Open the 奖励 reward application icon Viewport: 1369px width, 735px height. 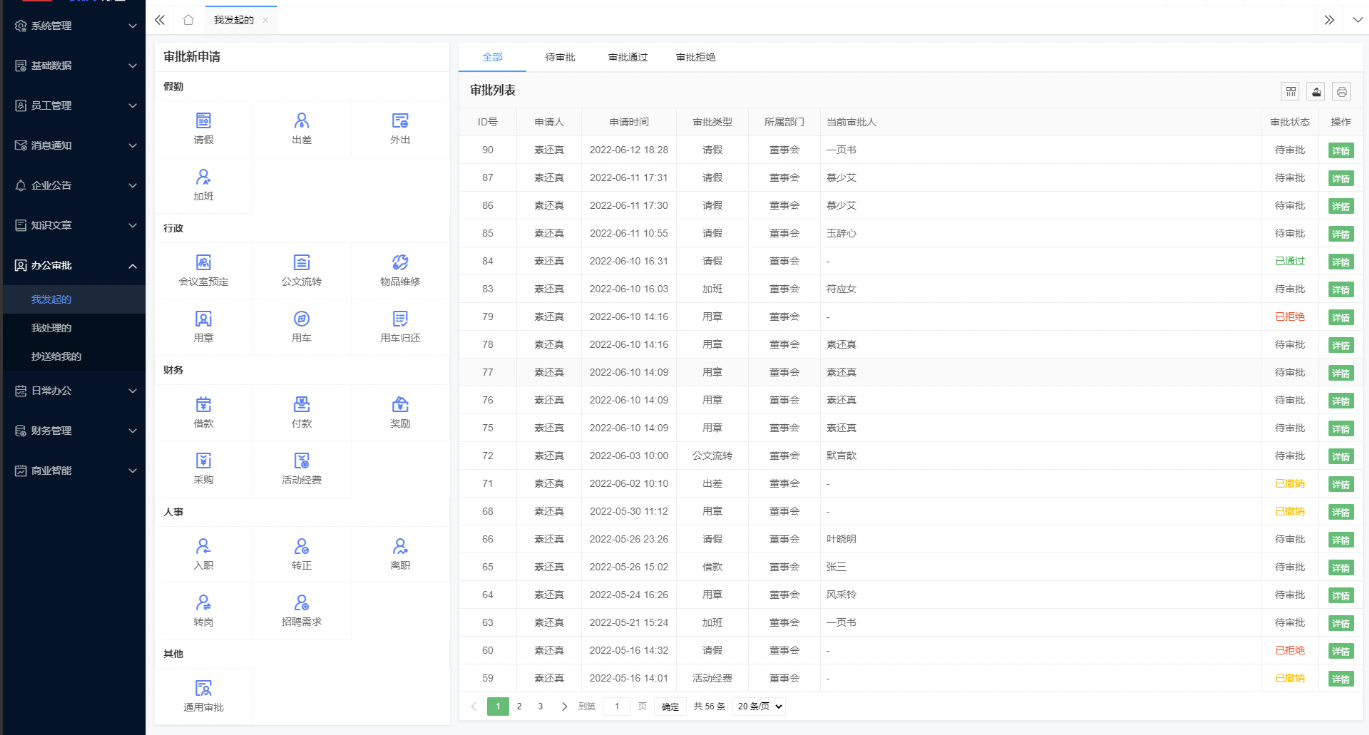[400, 404]
